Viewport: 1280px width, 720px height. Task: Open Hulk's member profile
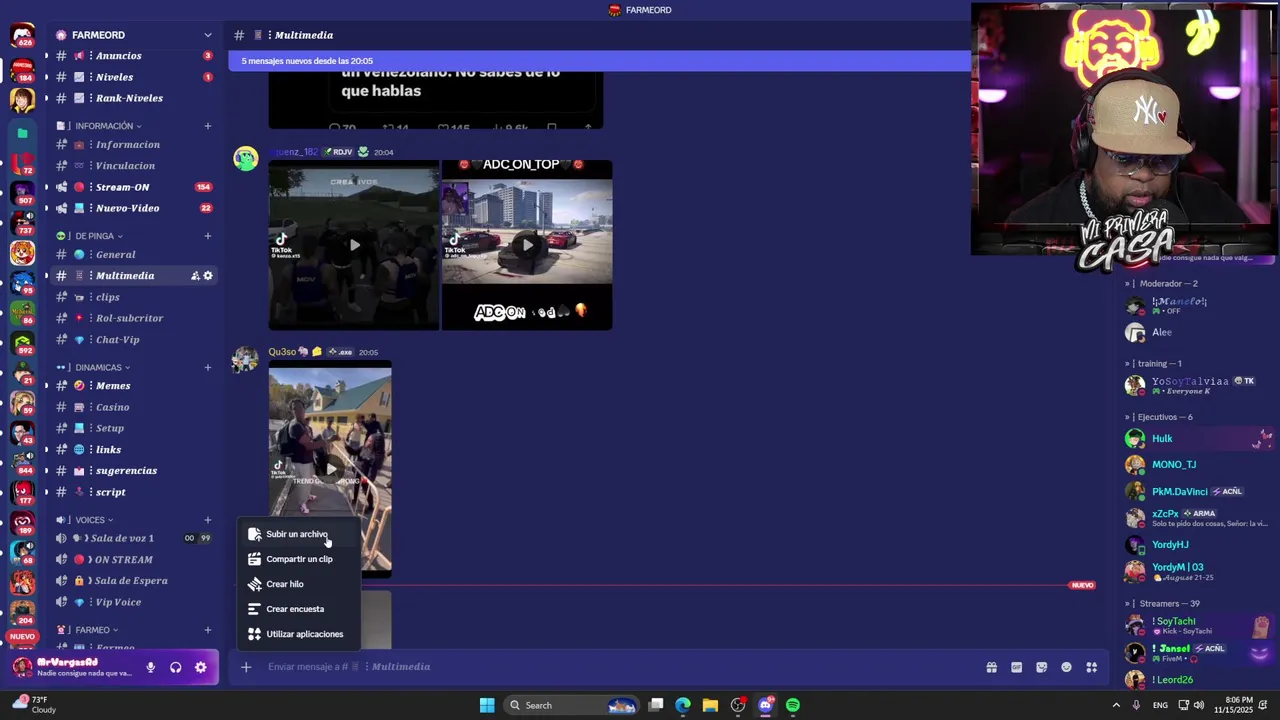tap(1198, 439)
